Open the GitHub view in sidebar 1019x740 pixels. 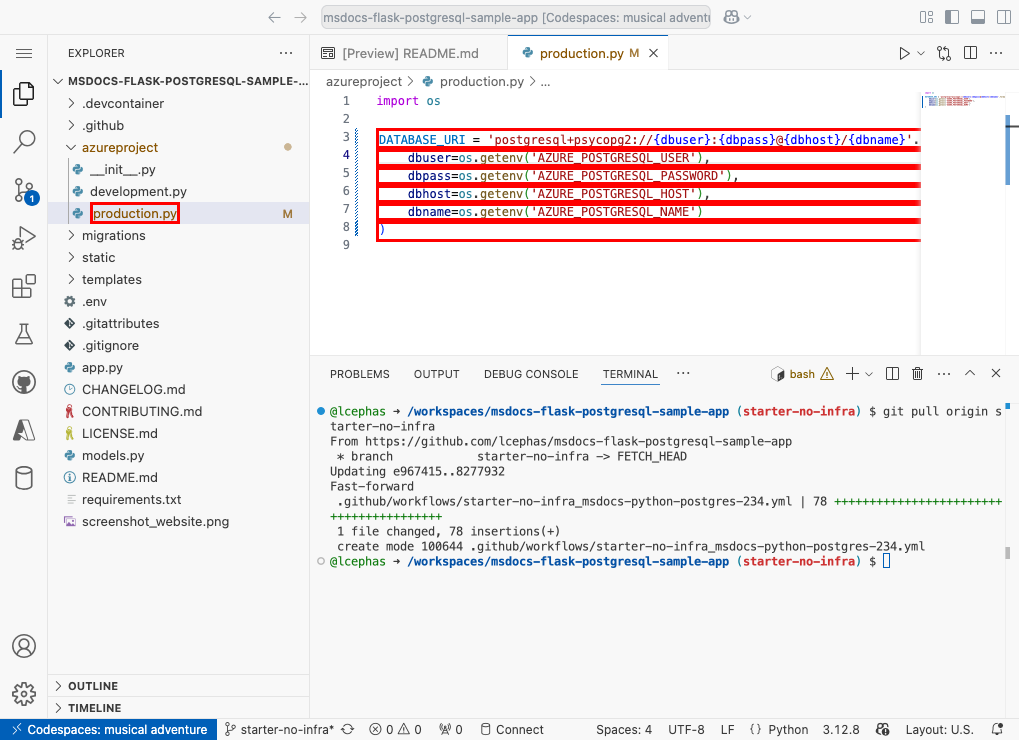coord(24,381)
